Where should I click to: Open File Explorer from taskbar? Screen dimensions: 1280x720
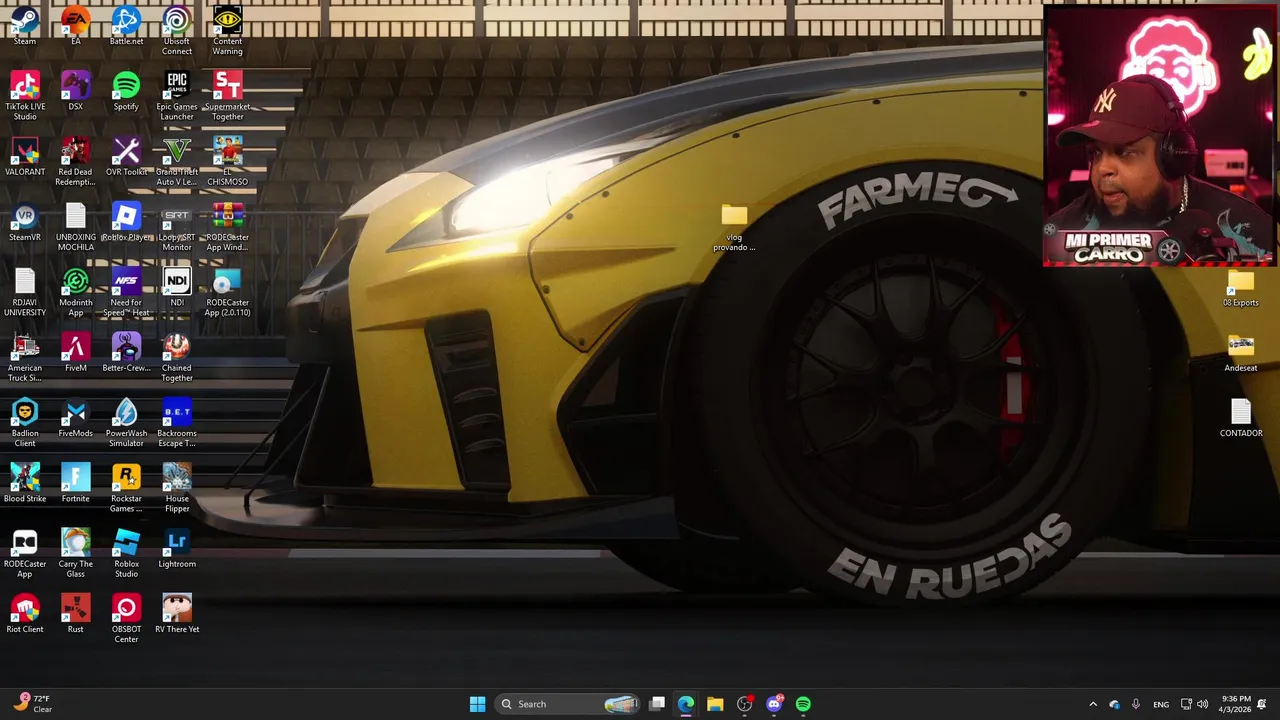(715, 704)
